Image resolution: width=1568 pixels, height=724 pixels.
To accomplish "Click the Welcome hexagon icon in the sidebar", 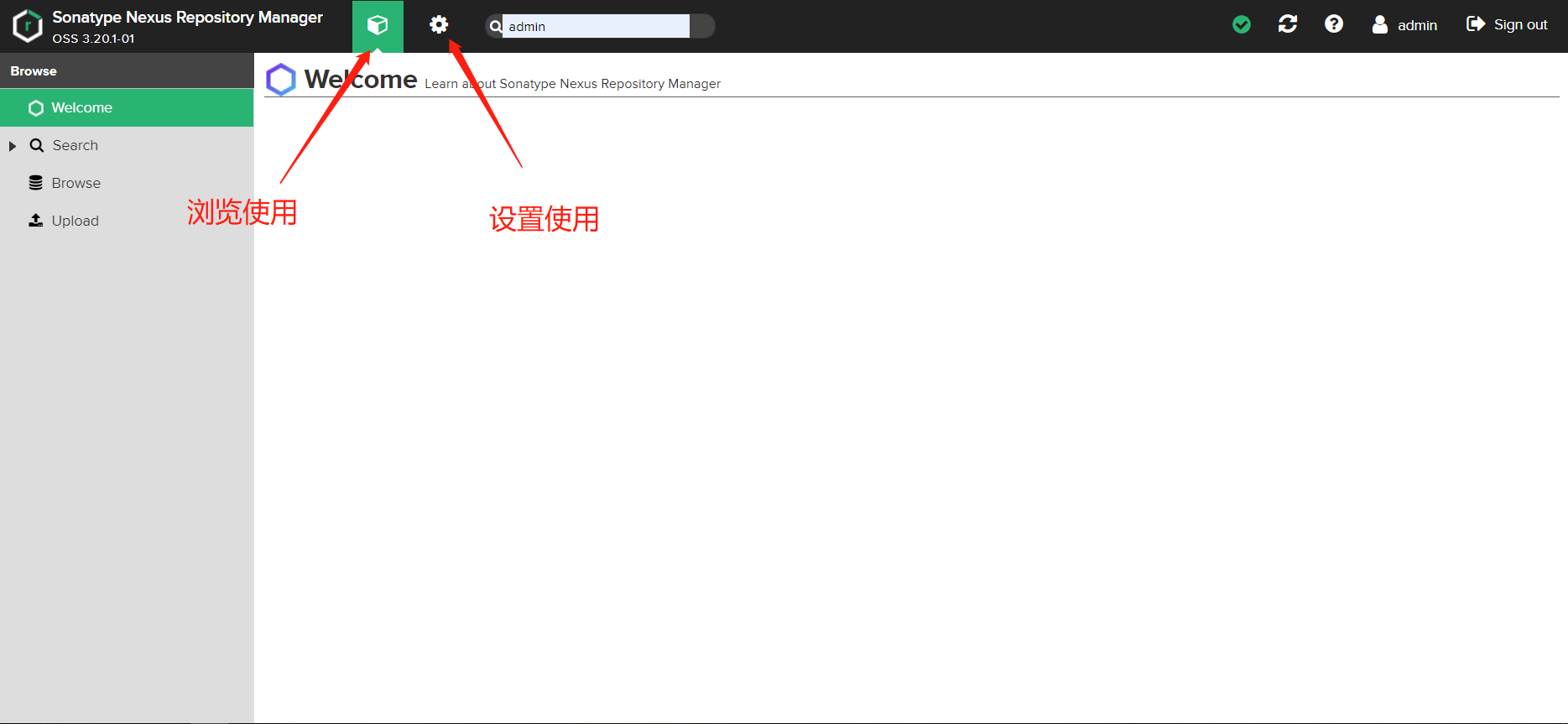I will click(36, 108).
